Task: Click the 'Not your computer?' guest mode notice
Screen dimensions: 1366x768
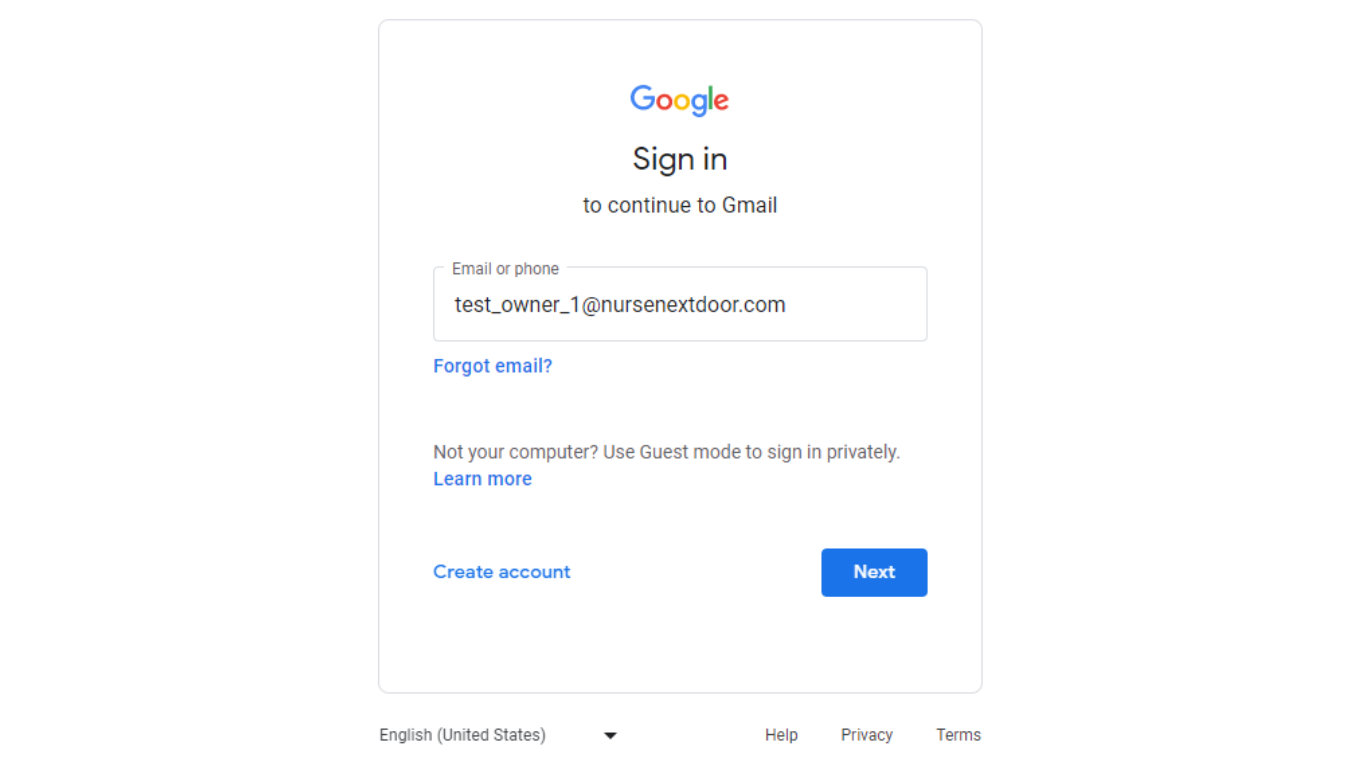Action: (667, 452)
